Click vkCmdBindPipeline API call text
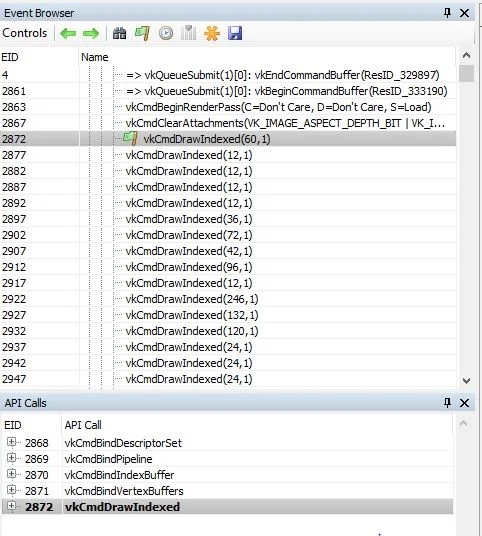The width and height of the screenshot is (482, 536). (x=108, y=459)
